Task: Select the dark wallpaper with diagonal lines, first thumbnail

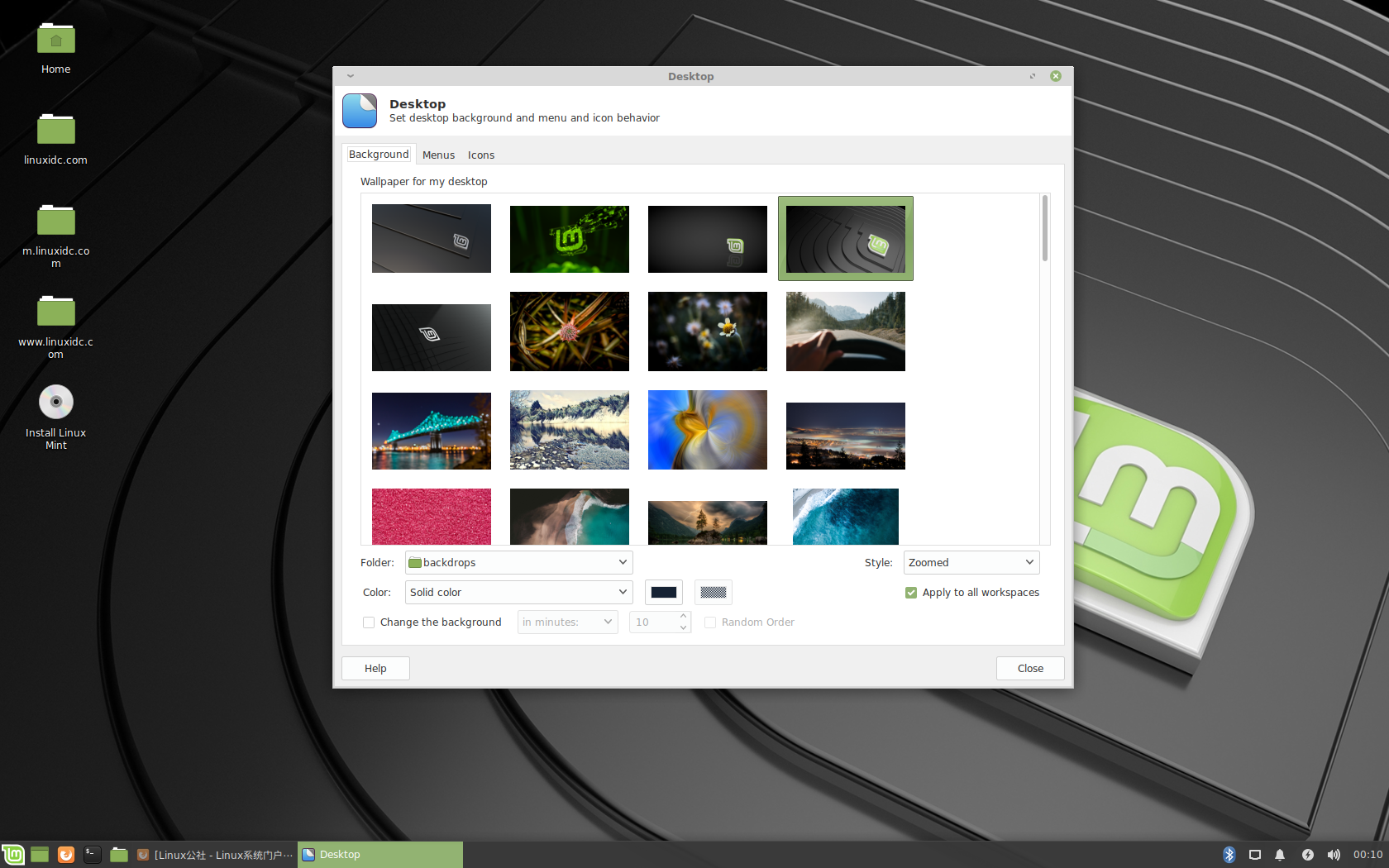Action: pos(432,239)
